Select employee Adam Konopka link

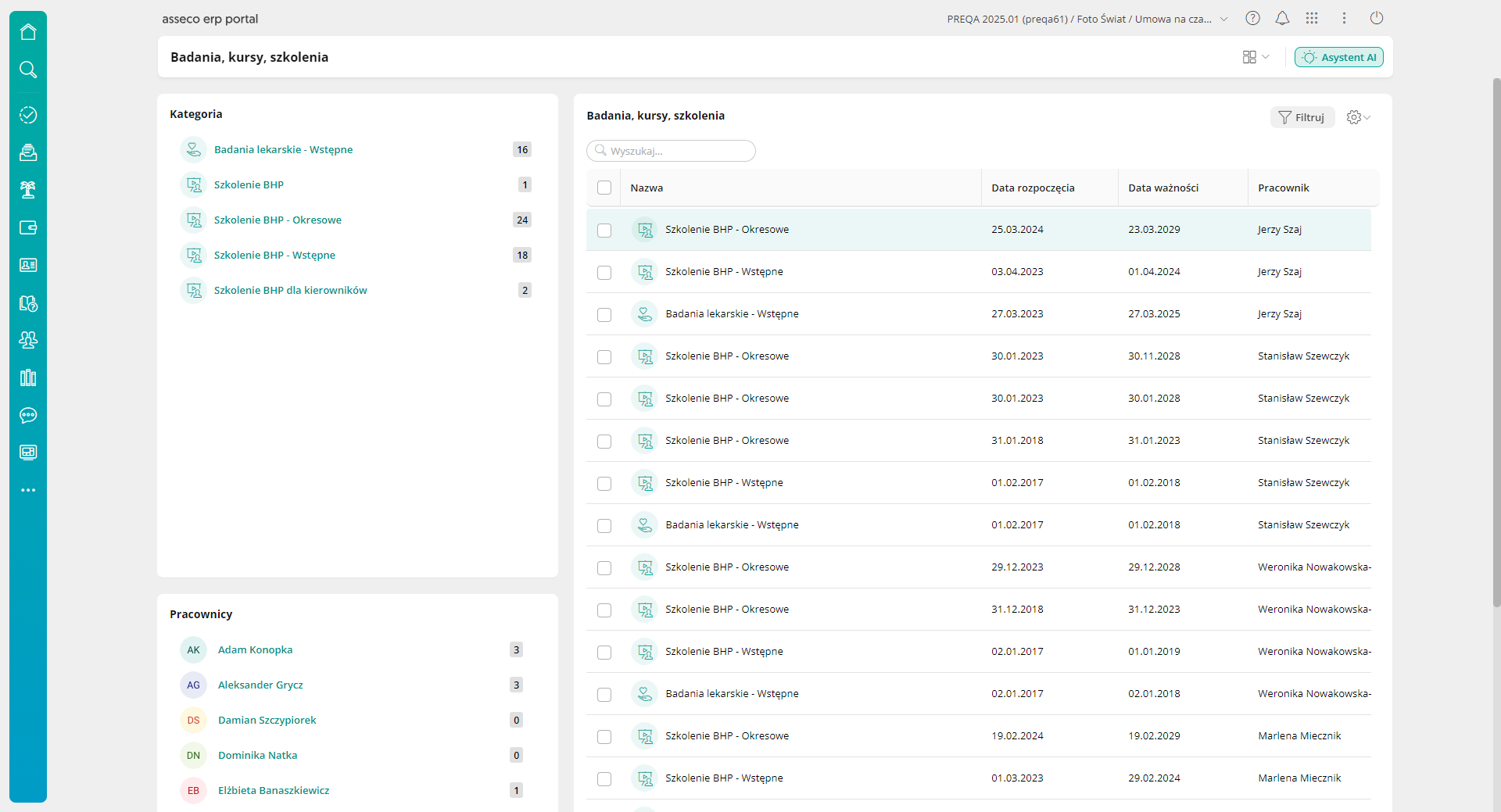pos(255,649)
